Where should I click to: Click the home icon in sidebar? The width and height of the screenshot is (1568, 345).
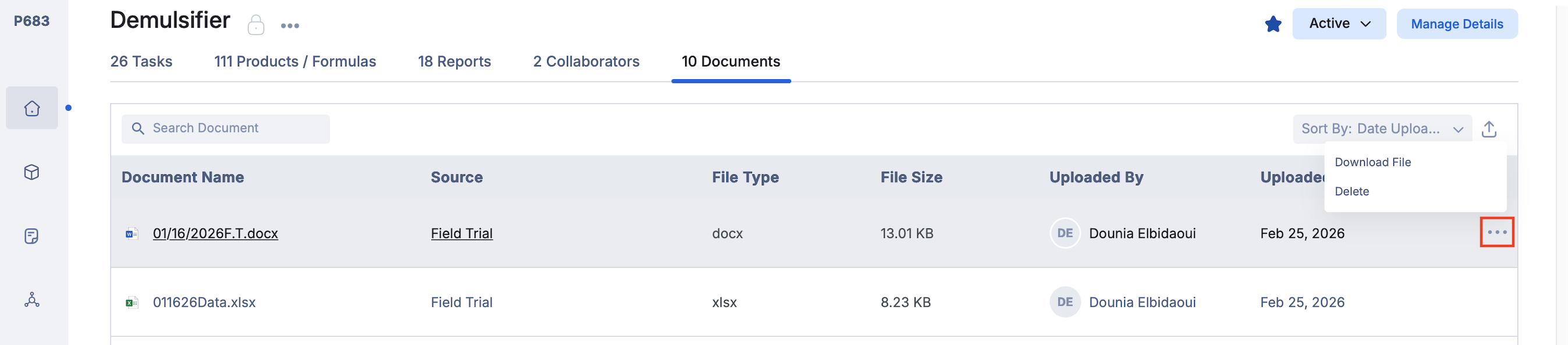(31, 108)
